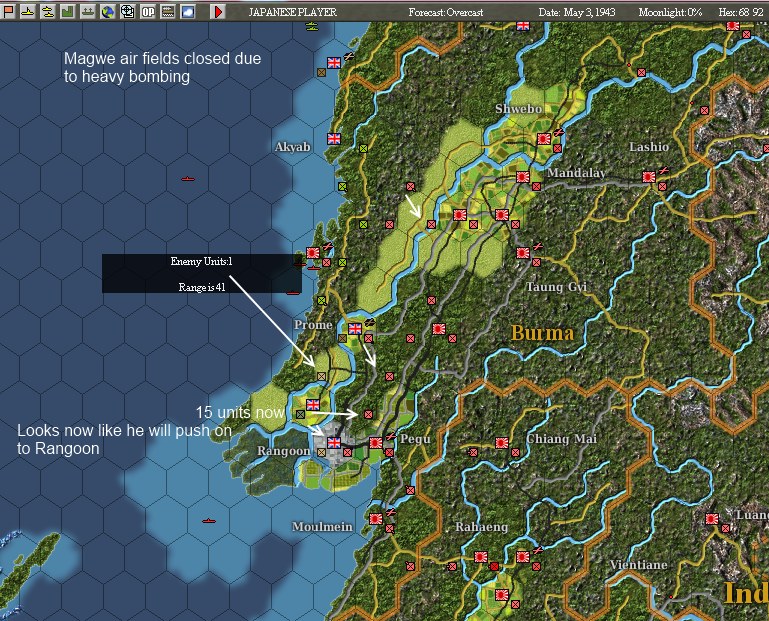Image resolution: width=769 pixels, height=621 pixels.
Task: Click the Moonlight: 0% status text
Action: (x=670, y=12)
